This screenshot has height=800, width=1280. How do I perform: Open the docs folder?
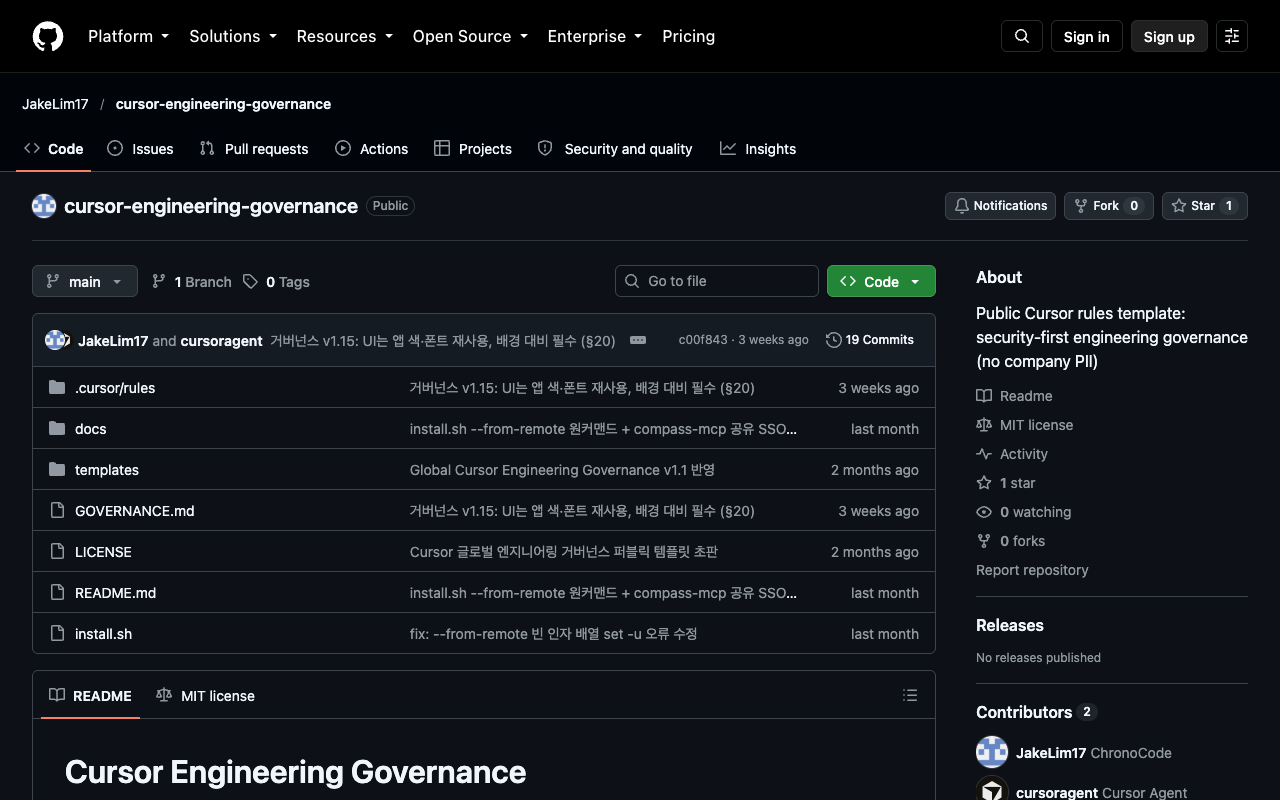[90, 429]
